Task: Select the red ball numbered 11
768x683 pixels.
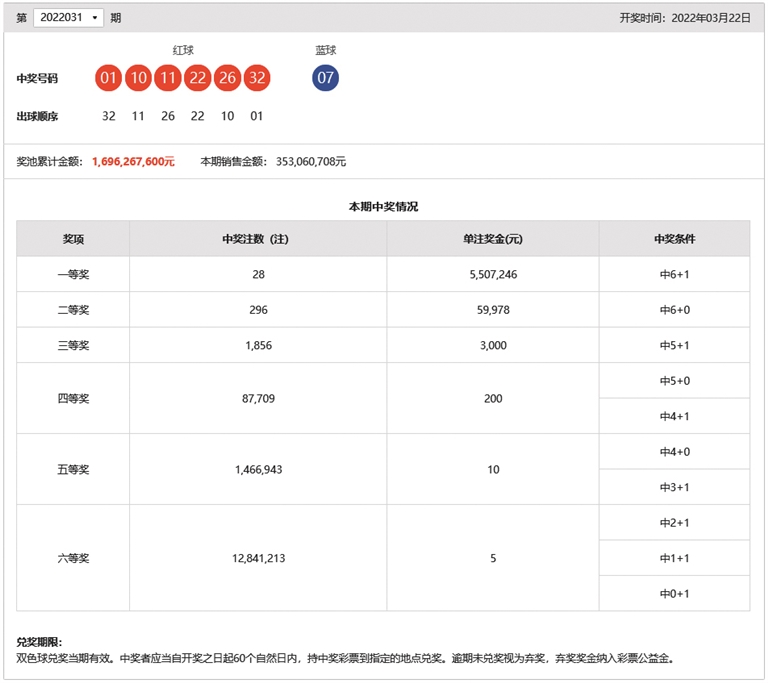Action: coord(168,78)
